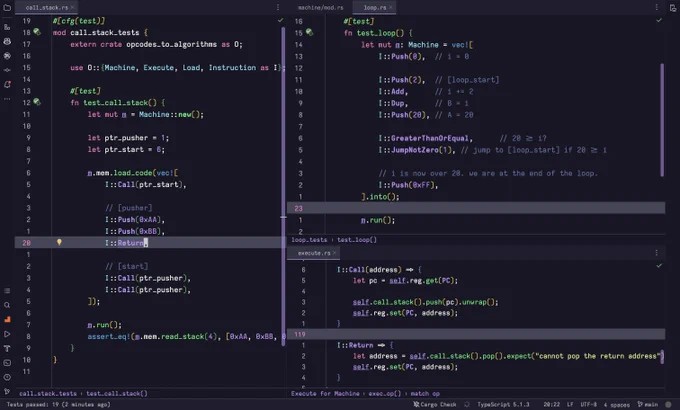This screenshot has height=410, width=680.
Task: Show quick-fix lightbulb on I::Return line
Action: pyautogui.click(x=59, y=242)
